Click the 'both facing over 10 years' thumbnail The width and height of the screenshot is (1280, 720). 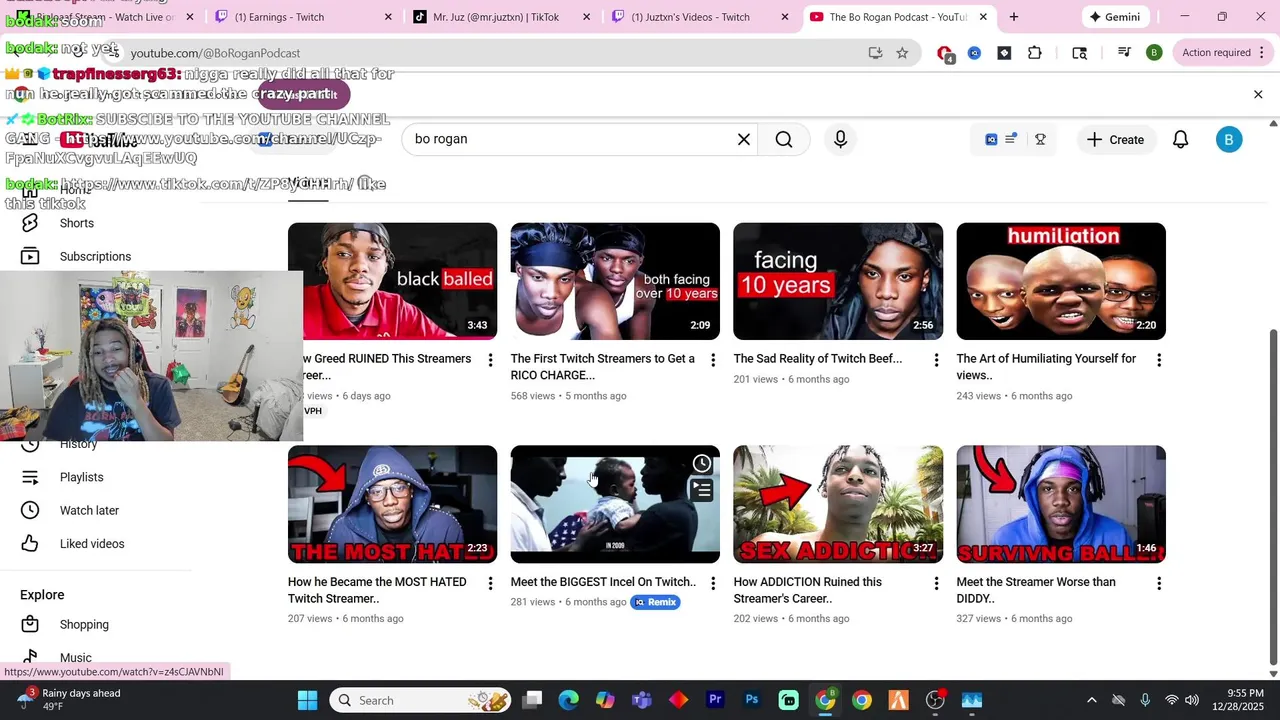[x=615, y=281]
